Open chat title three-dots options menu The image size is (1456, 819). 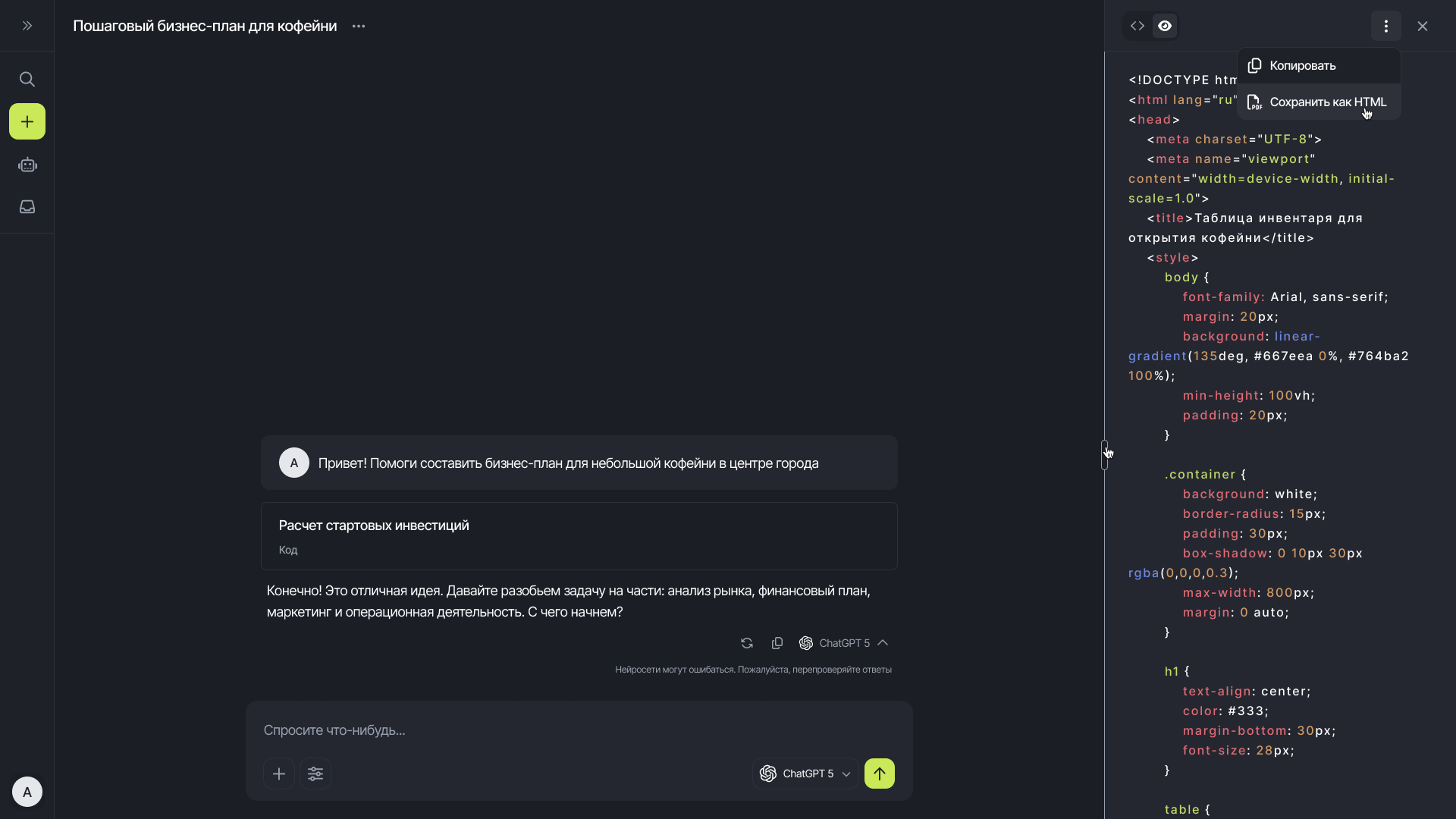(359, 26)
